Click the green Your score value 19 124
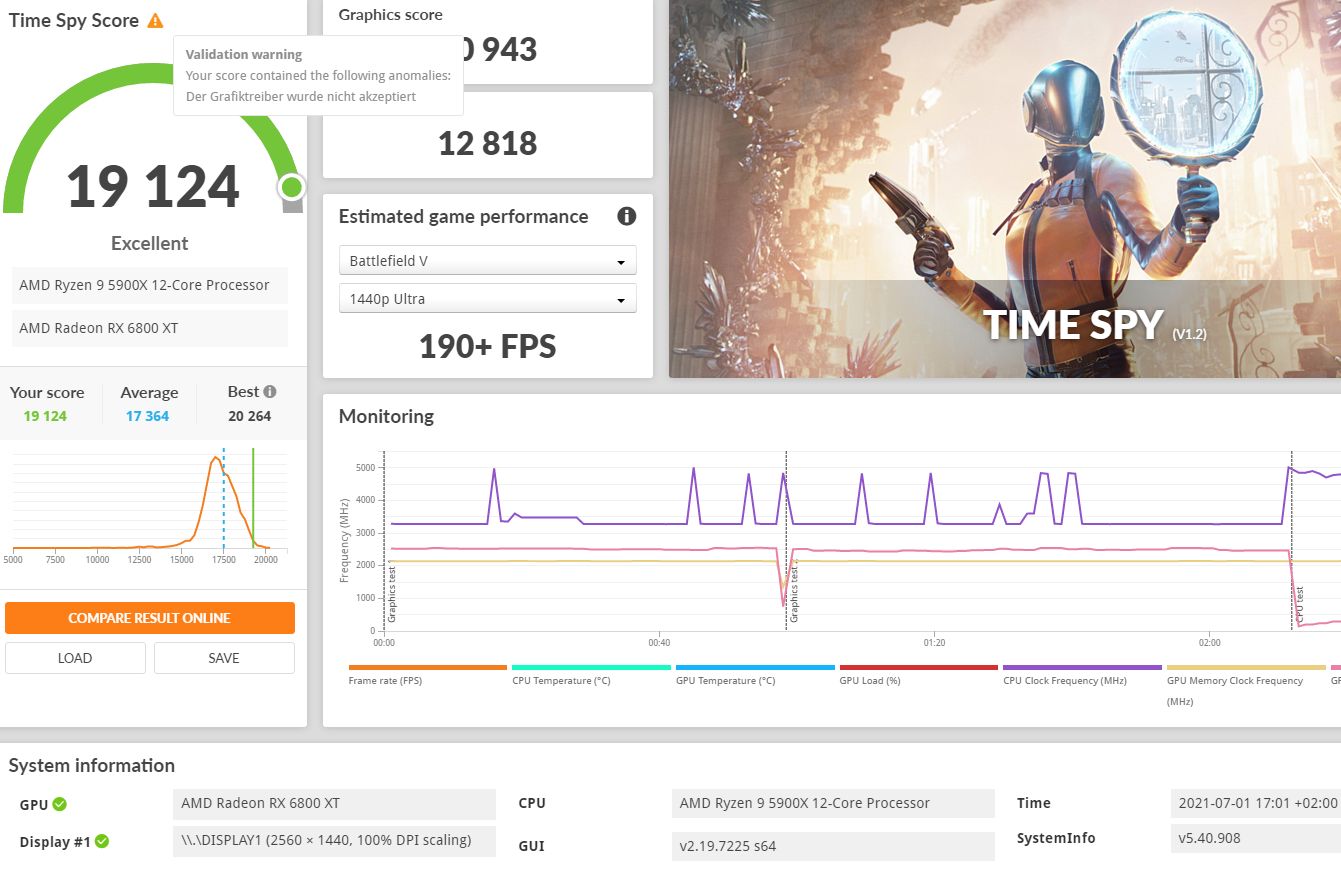This screenshot has width=1341, height=870. click(x=45, y=416)
